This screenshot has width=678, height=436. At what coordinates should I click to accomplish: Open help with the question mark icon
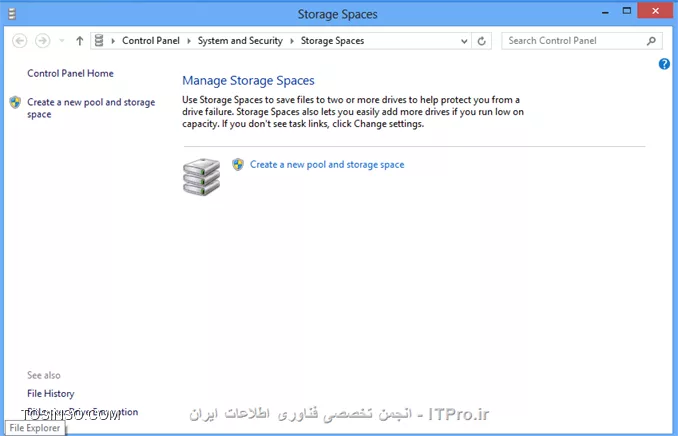pyautogui.click(x=664, y=64)
